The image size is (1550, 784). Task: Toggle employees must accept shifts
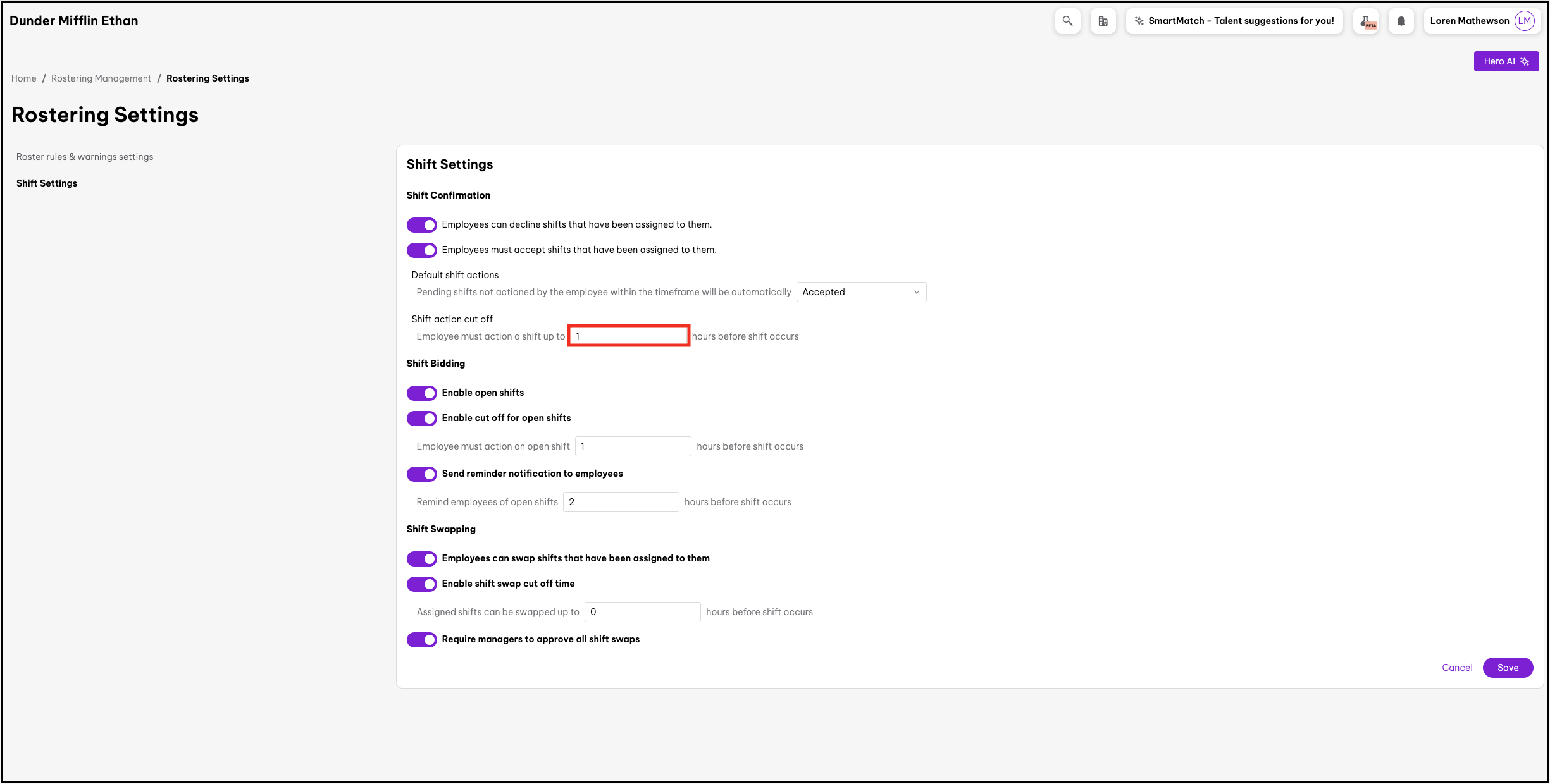tap(421, 250)
